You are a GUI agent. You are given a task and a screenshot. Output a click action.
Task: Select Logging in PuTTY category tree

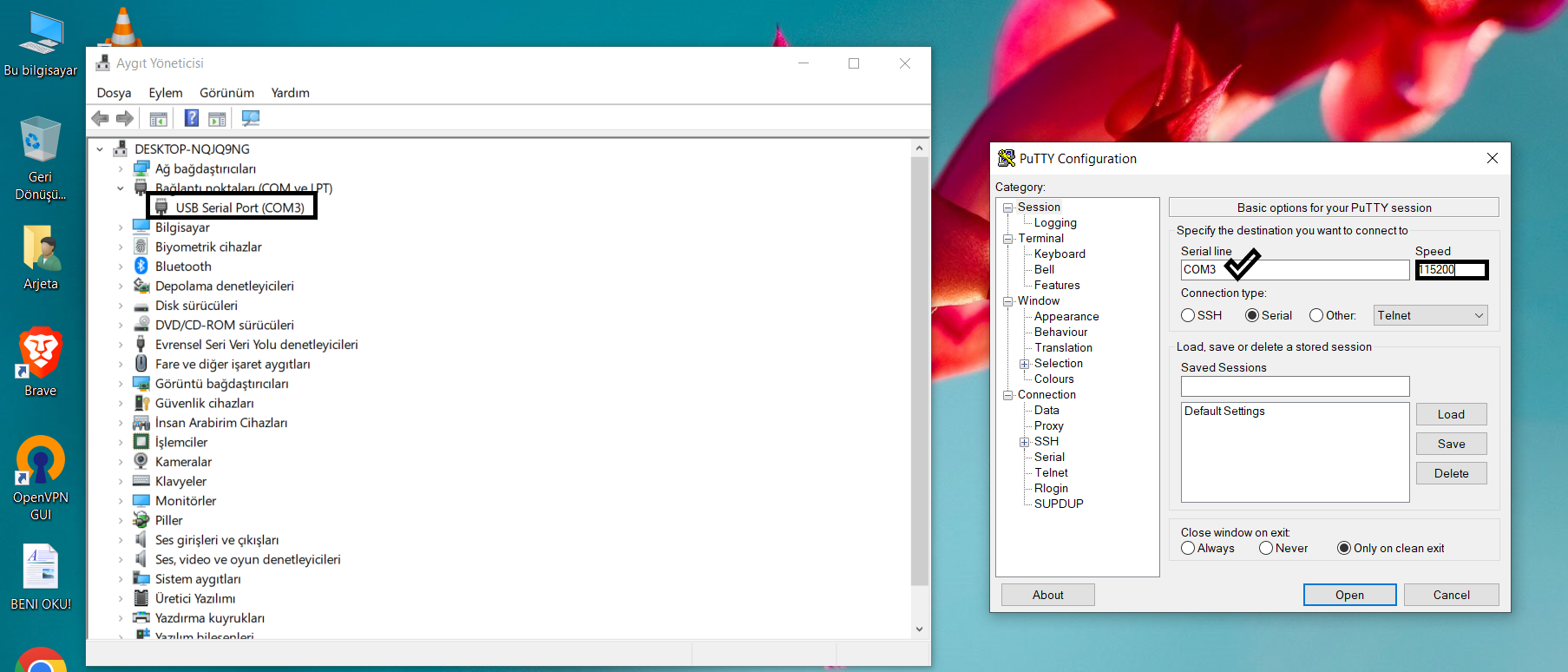pos(1055,222)
